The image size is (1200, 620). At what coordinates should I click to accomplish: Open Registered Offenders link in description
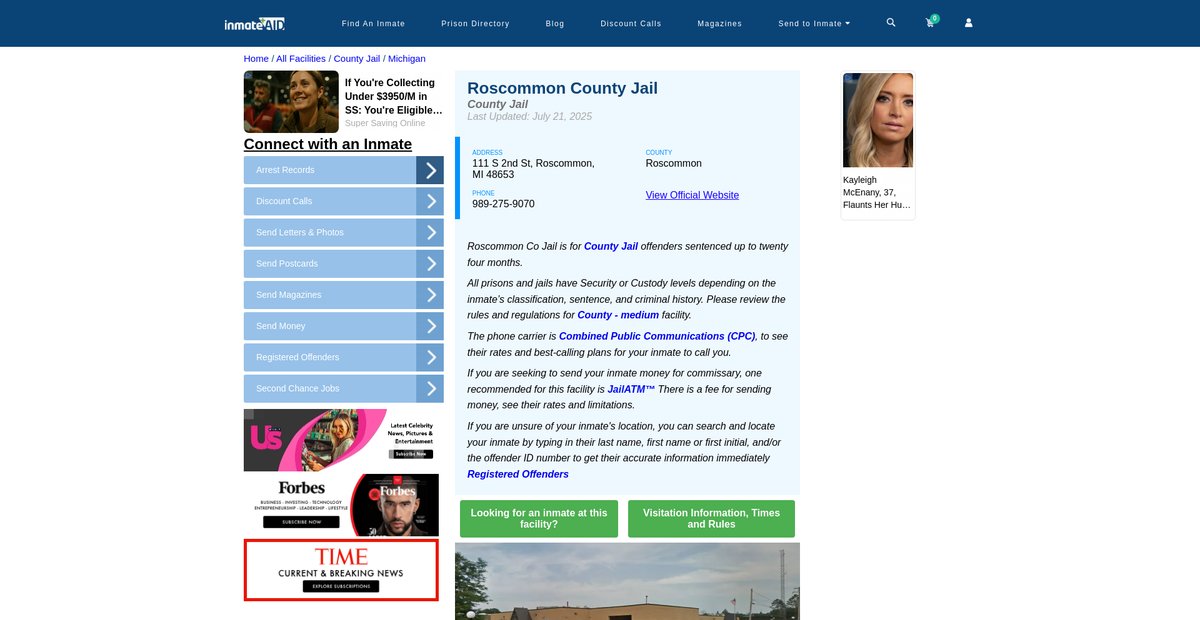pyautogui.click(x=518, y=474)
